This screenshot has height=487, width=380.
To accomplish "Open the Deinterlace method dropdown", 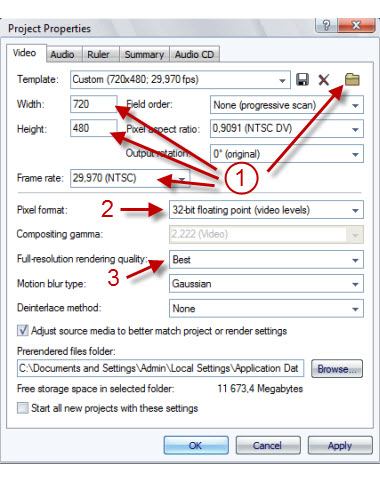I will coord(266,308).
